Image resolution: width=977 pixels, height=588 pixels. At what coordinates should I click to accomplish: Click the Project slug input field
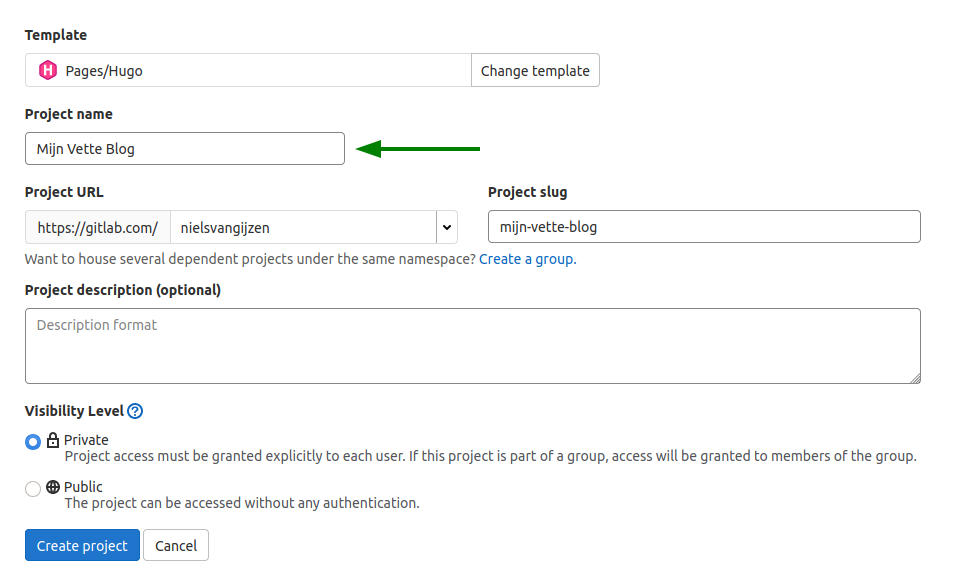(703, 227)
